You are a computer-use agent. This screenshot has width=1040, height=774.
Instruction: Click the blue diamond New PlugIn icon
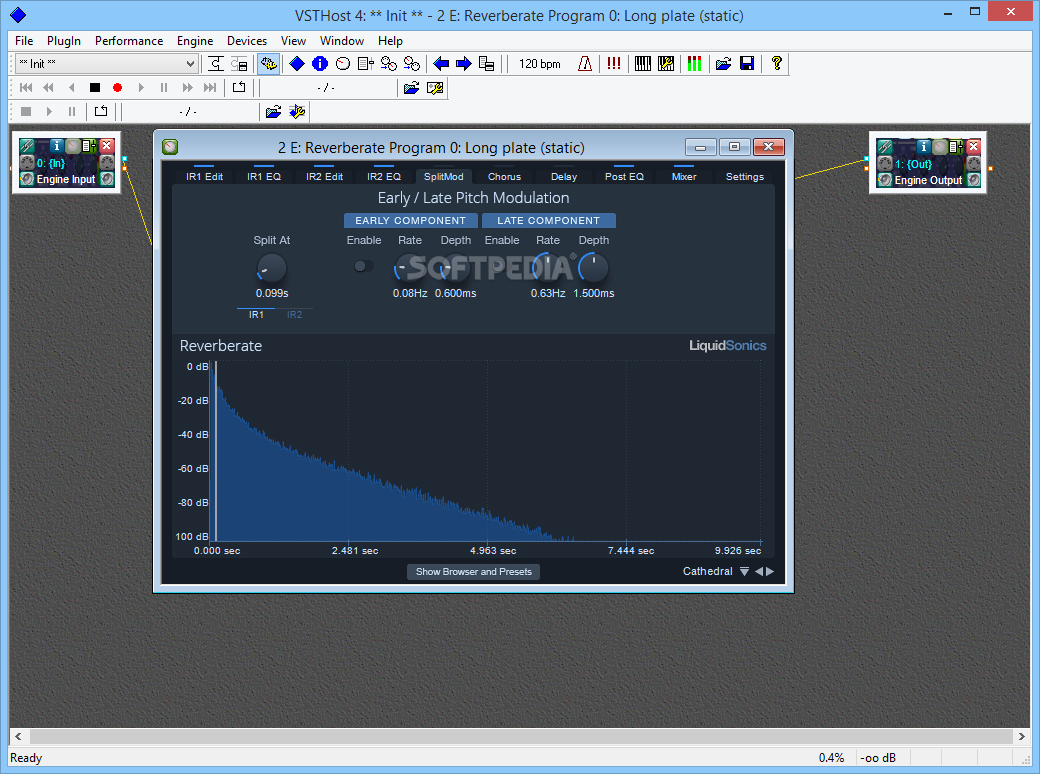(297, 64)
